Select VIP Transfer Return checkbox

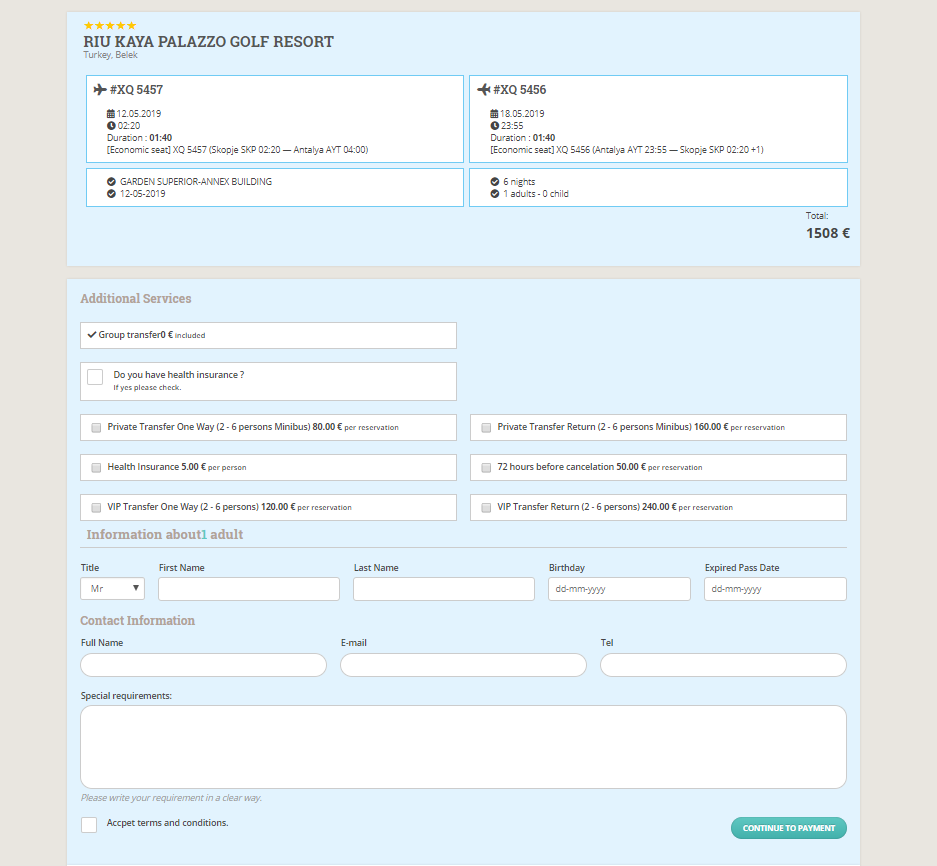tap(486, 507)
